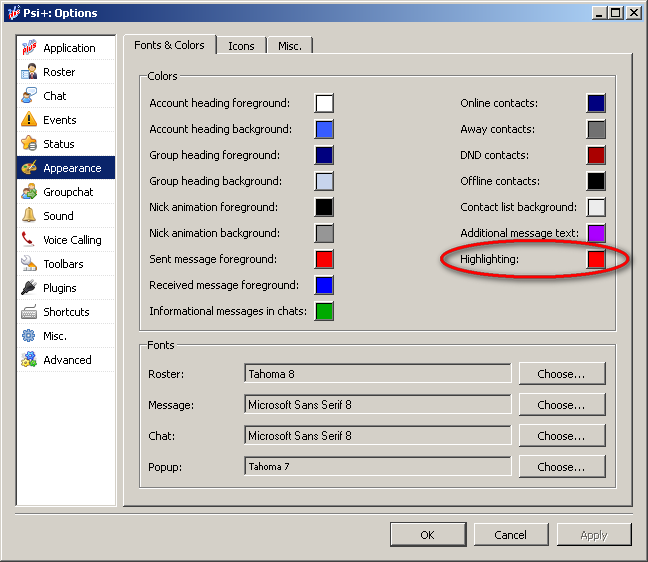The image size is (648, 562).
Task: Switch to the Icons tab
Action: [x=241, y=46]
